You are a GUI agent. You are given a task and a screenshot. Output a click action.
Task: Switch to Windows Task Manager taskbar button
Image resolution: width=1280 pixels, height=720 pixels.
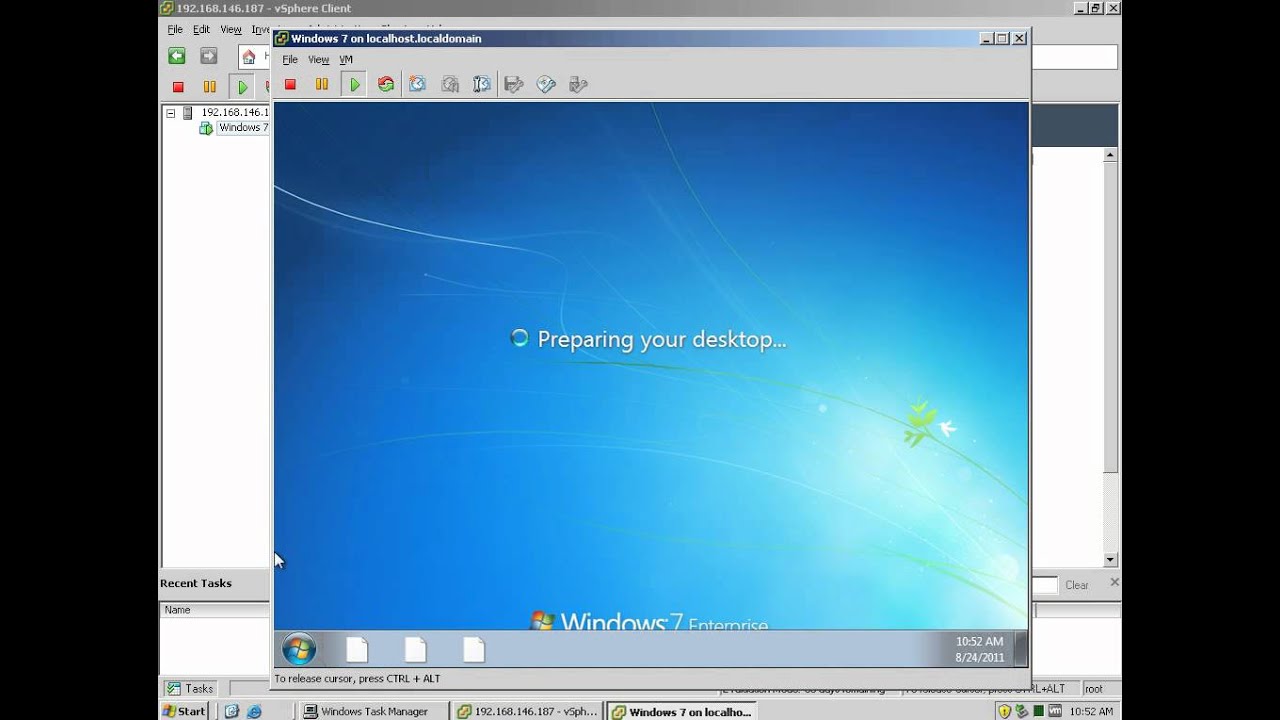click(x=372, y=712)
